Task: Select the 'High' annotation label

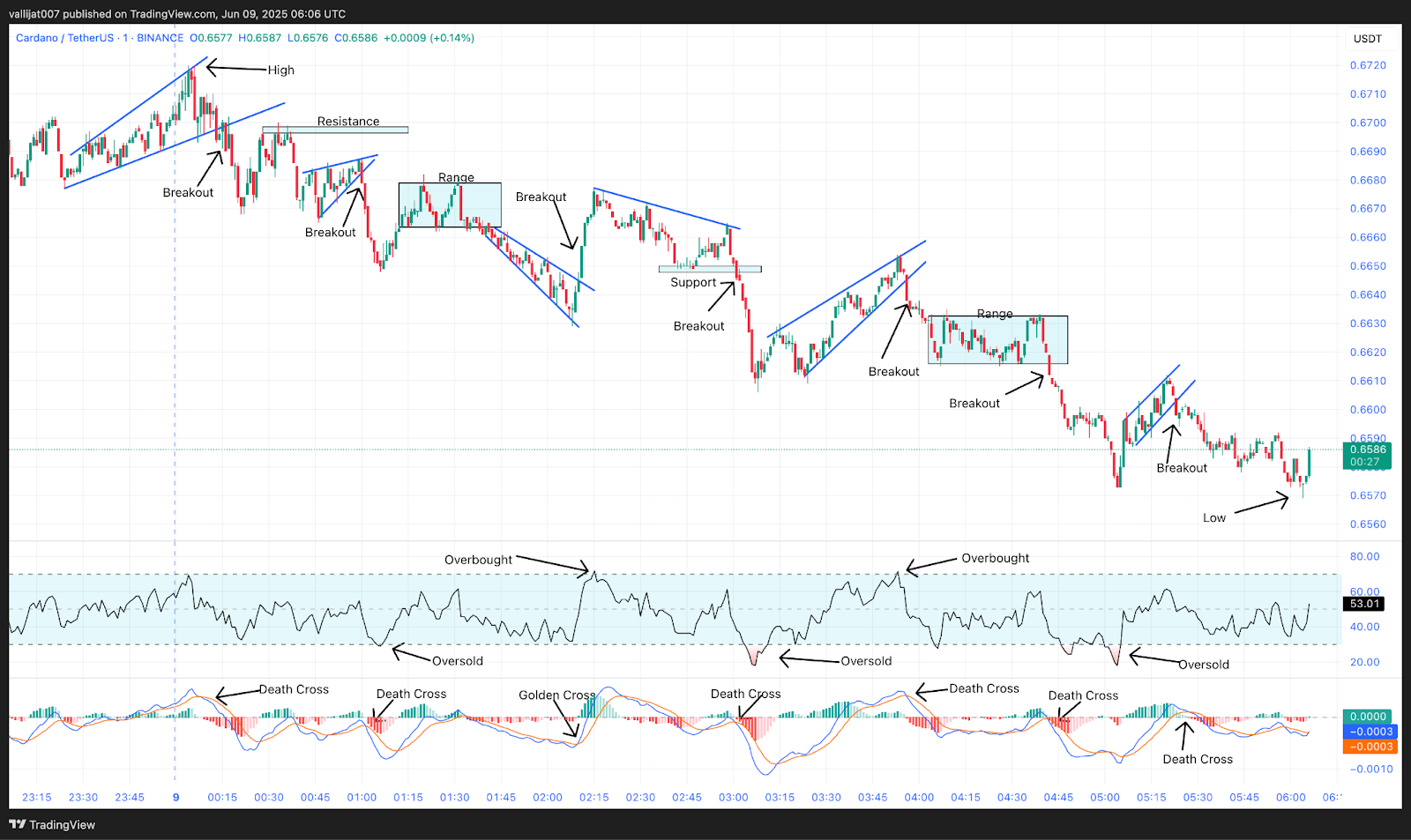Action: (x=281, y=71)
